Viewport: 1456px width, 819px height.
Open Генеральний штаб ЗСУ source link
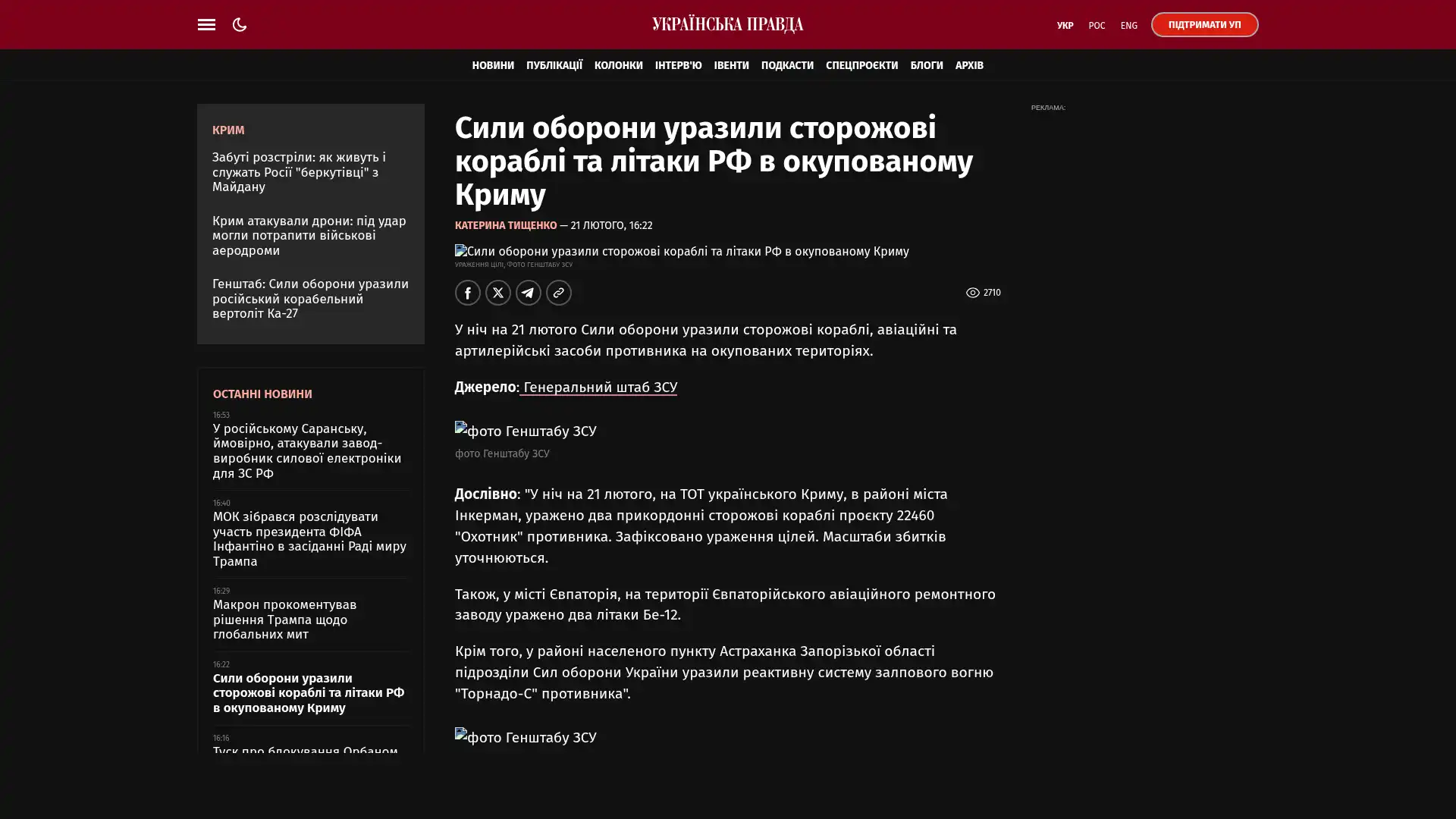coord(599,388)
